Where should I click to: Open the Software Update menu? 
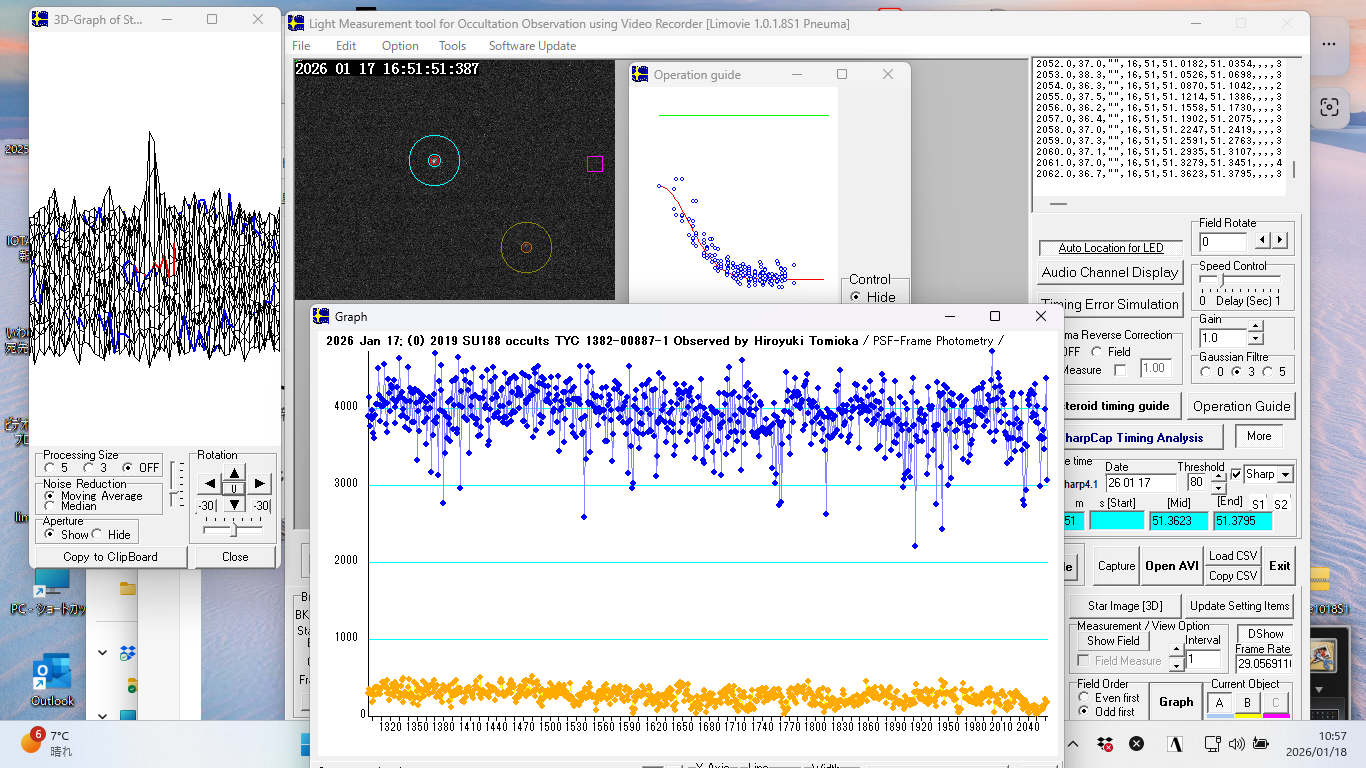click(532, 46)
